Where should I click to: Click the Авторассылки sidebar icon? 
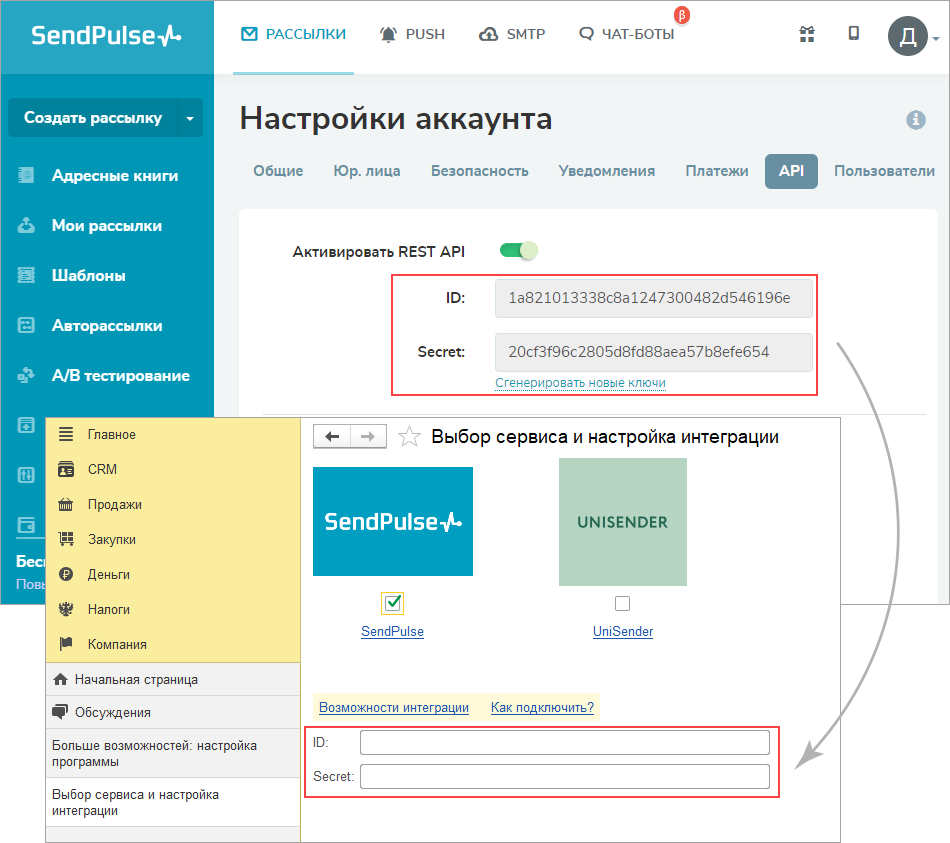pyautogui.click(x=26, y=325)
